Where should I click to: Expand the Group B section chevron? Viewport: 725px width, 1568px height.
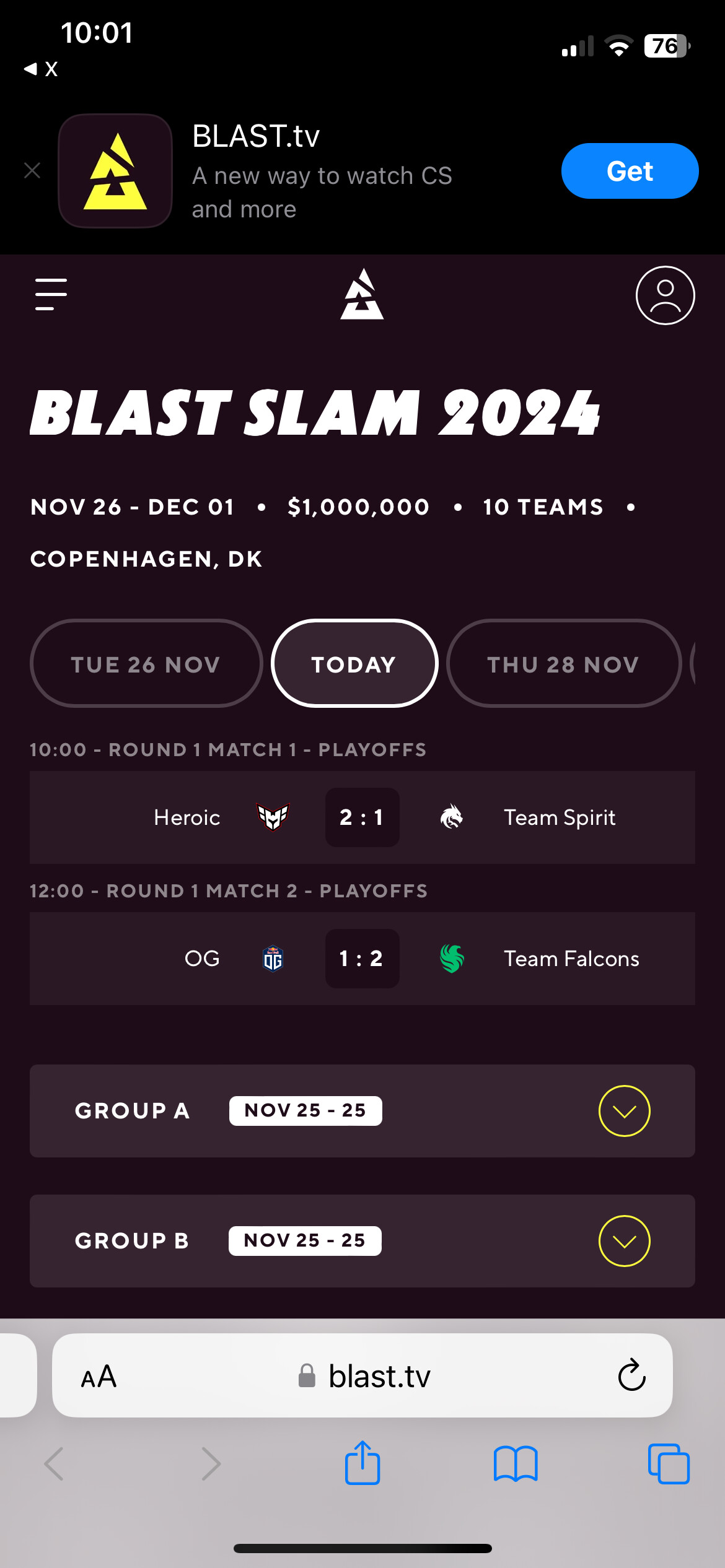click(624, 1241)
